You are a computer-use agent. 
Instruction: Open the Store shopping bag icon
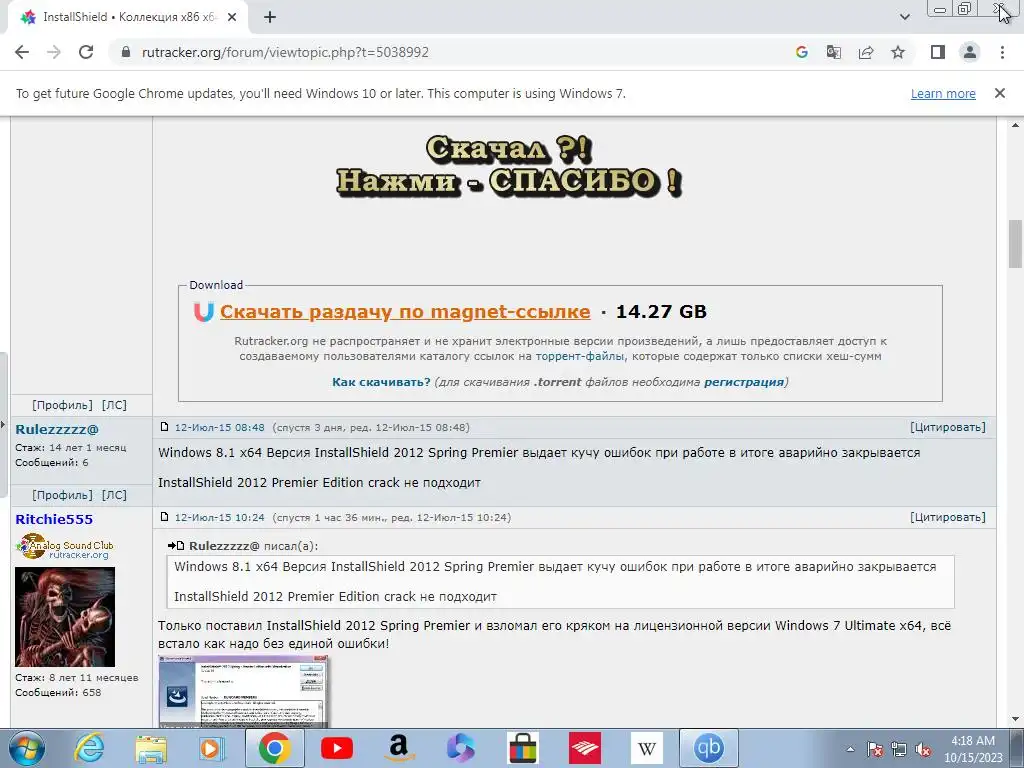pyautogui.click(x=522, y=748)
